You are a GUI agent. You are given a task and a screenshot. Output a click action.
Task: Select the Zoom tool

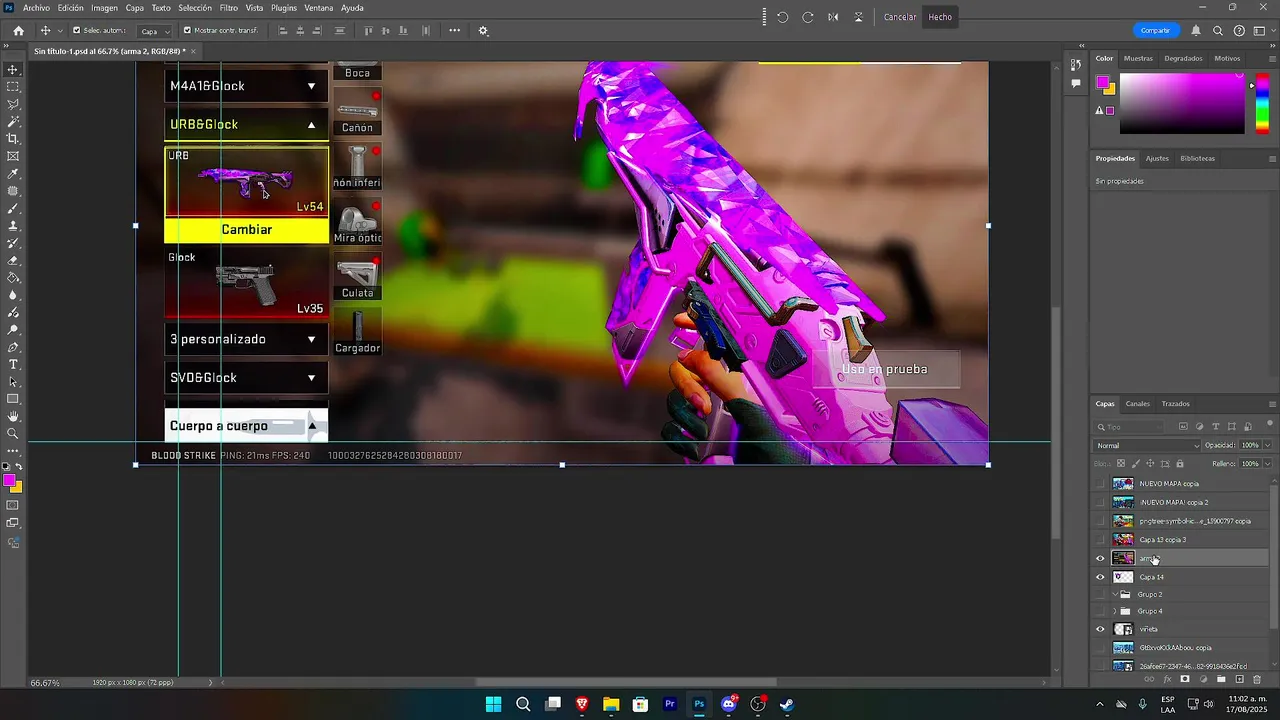[13, 434]
